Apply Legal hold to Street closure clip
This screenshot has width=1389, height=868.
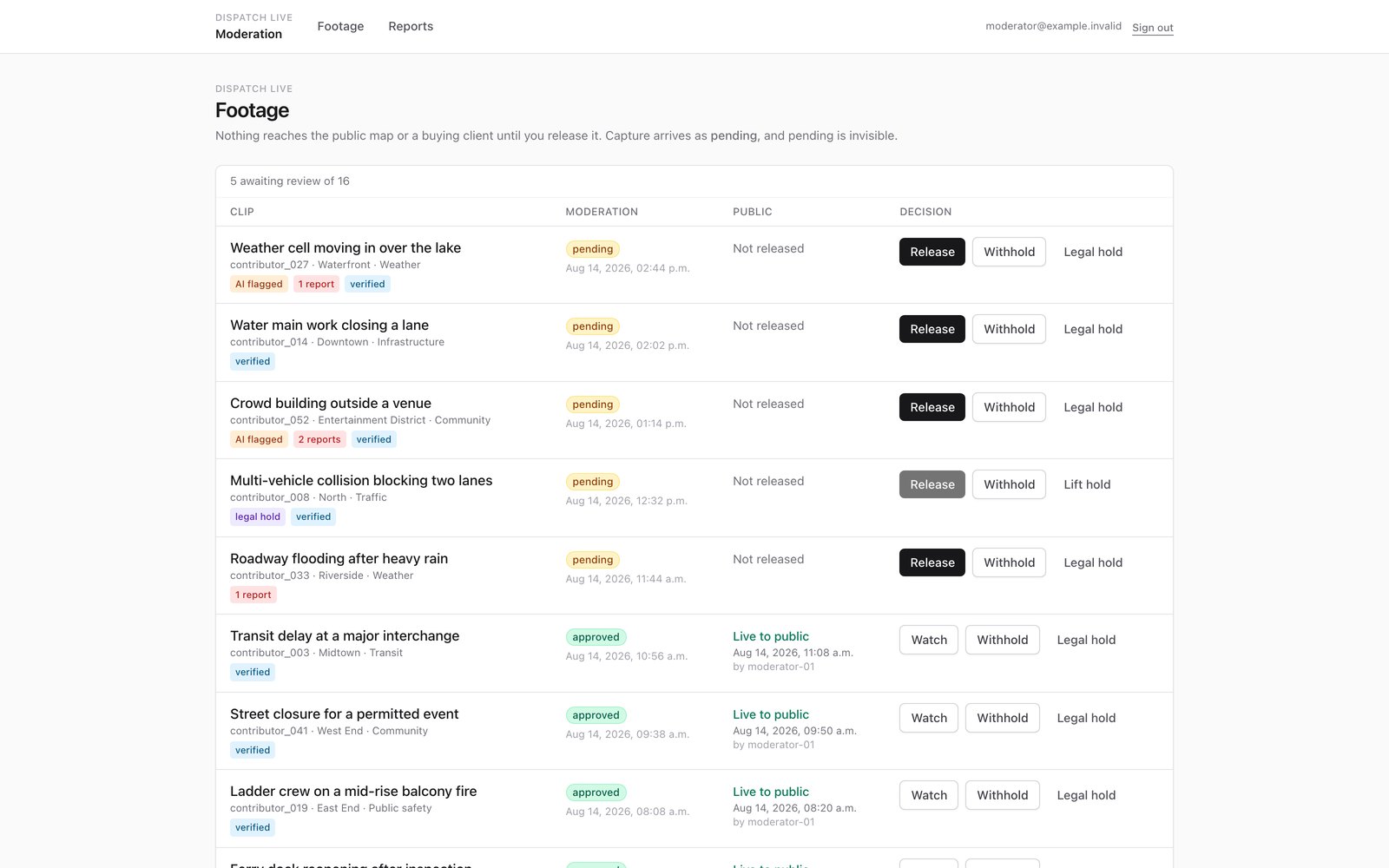1086,718
